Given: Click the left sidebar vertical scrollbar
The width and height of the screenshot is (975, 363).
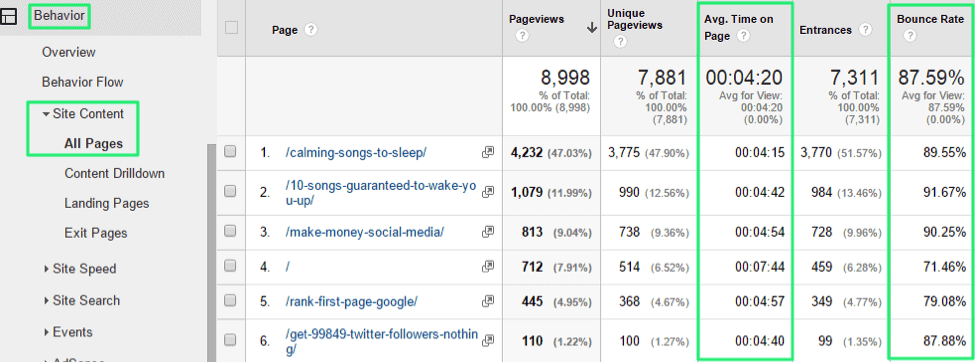Looking at the screenshot, I should 211,252.
